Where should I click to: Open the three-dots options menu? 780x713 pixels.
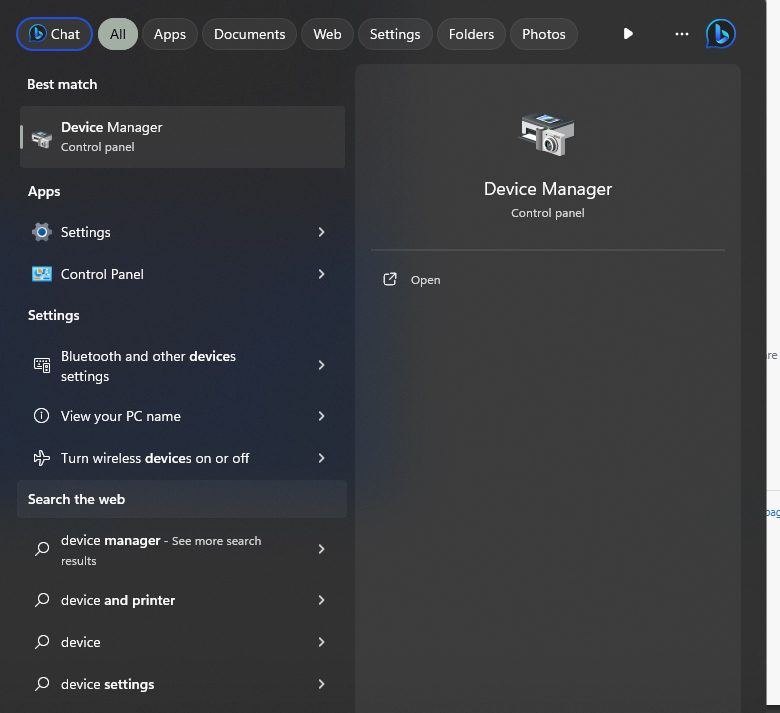(682, 34)
